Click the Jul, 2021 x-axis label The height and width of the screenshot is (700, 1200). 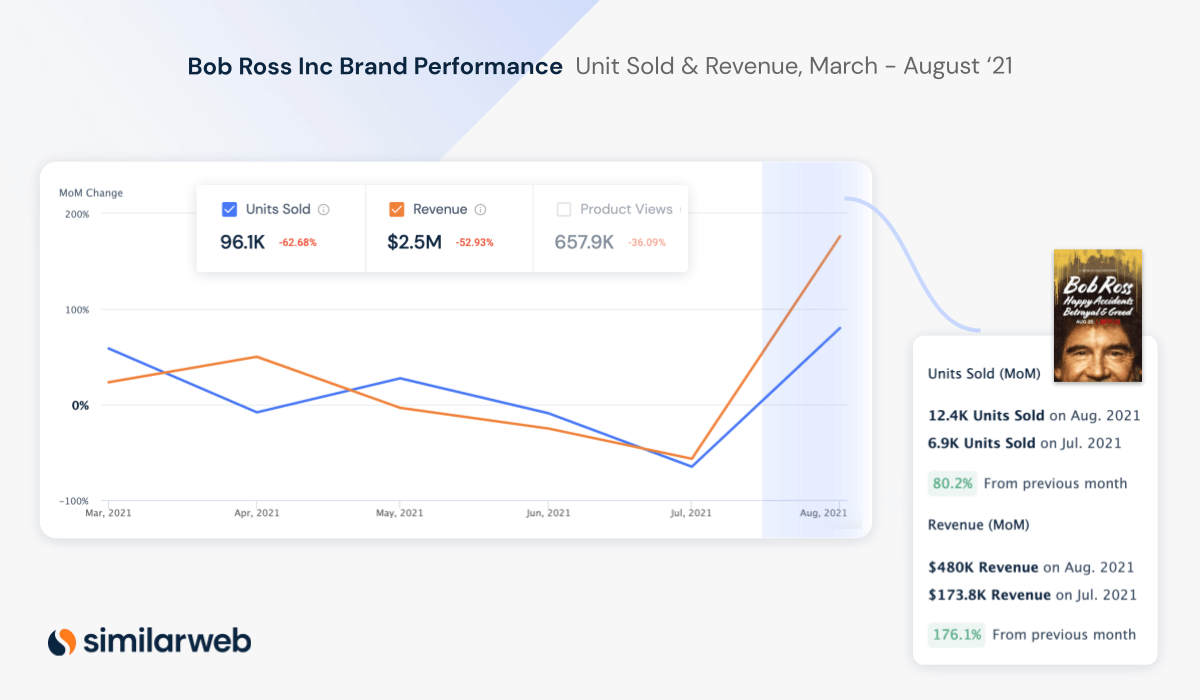(x=689, y=513)
